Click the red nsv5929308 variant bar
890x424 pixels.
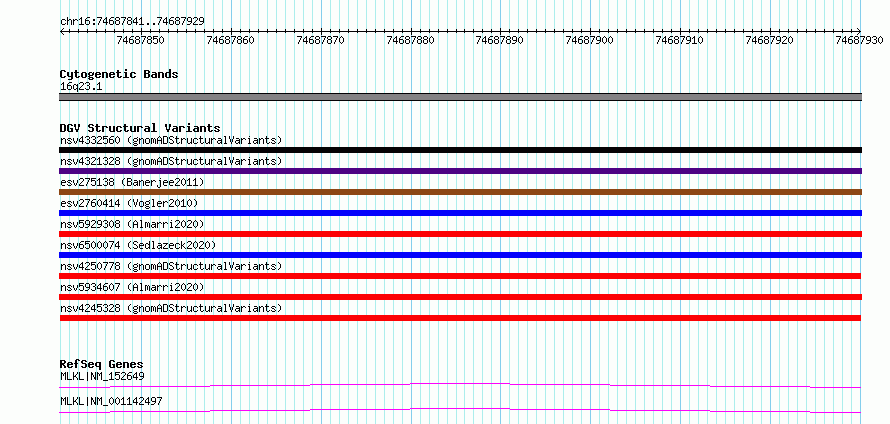(x=460, y=234)
